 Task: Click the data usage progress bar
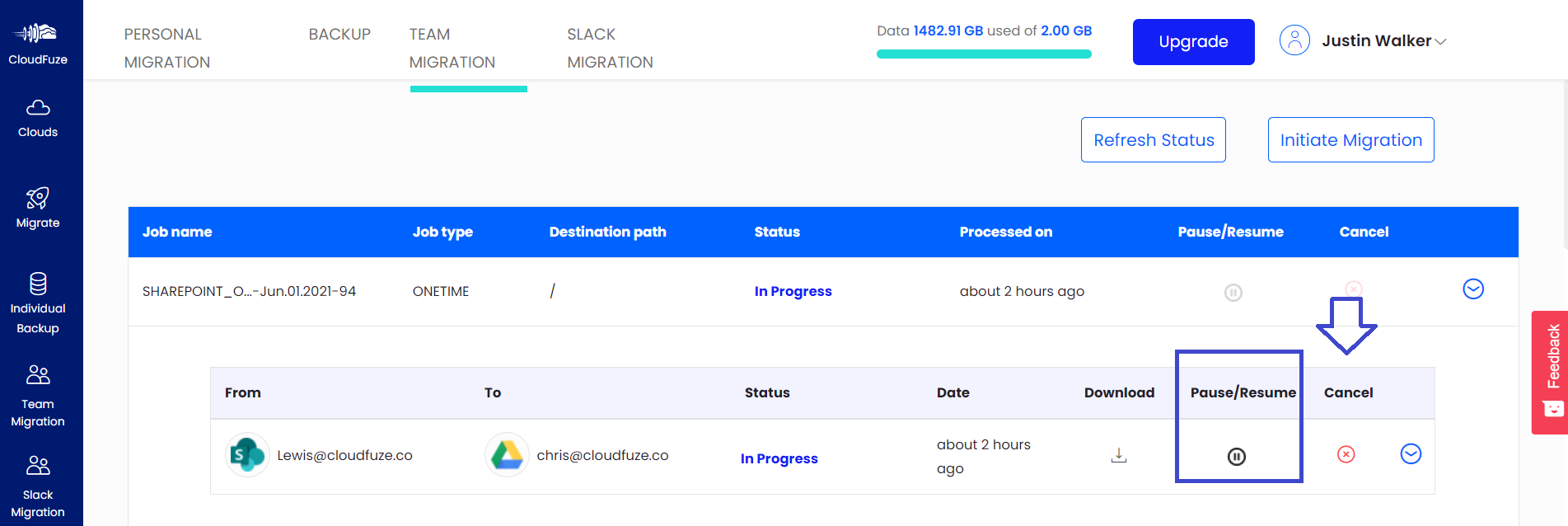[x=984, y=54]
